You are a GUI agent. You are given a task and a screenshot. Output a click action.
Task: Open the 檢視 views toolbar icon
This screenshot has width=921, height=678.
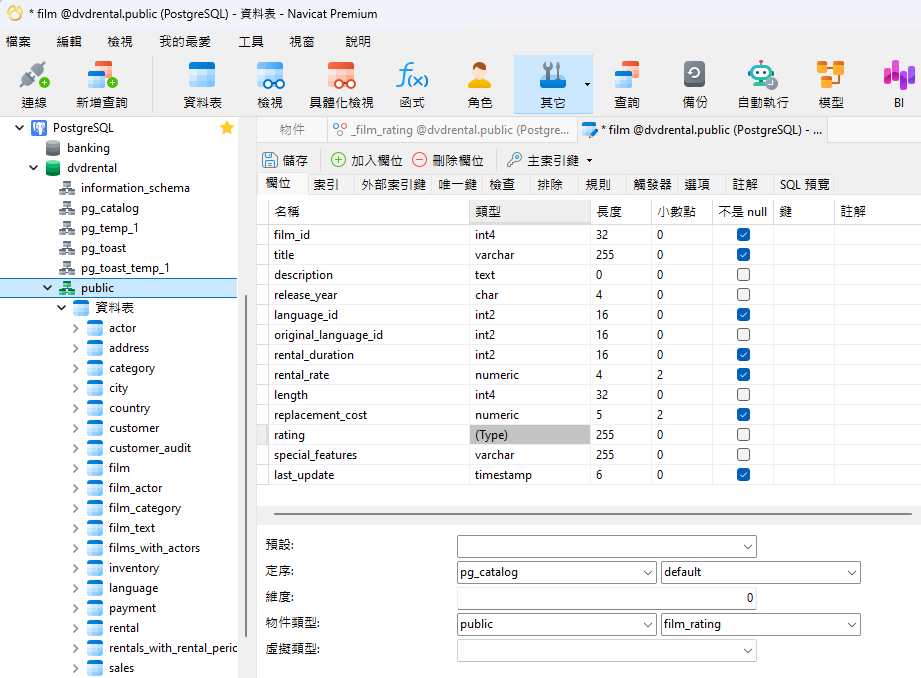click(270, 84)
